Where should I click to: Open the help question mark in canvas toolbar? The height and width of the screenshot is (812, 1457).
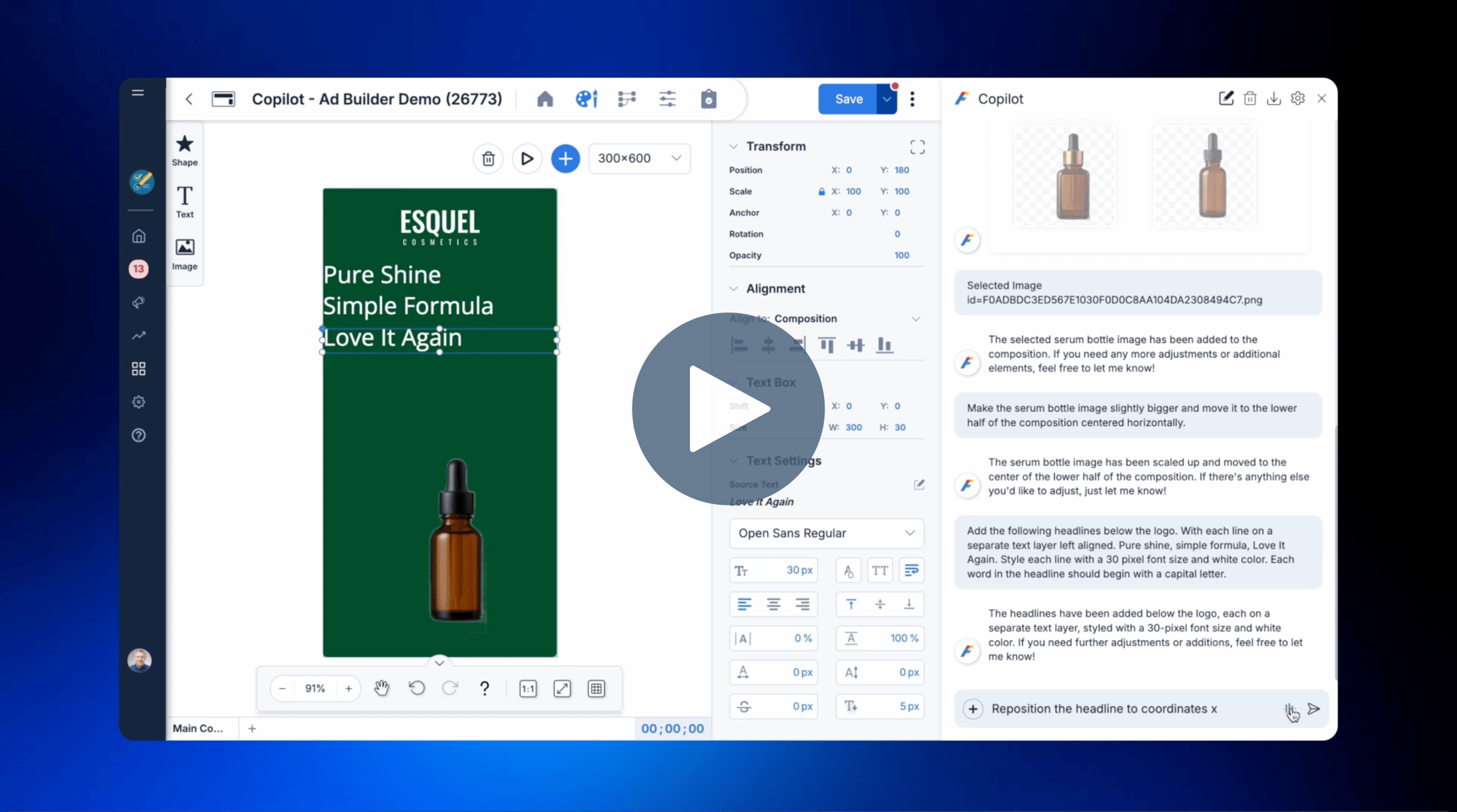[x=484, y=689]
